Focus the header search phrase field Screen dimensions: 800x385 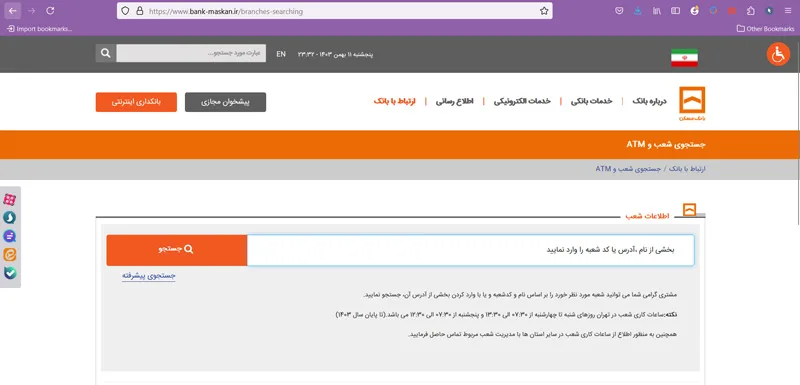coord(191,53)
